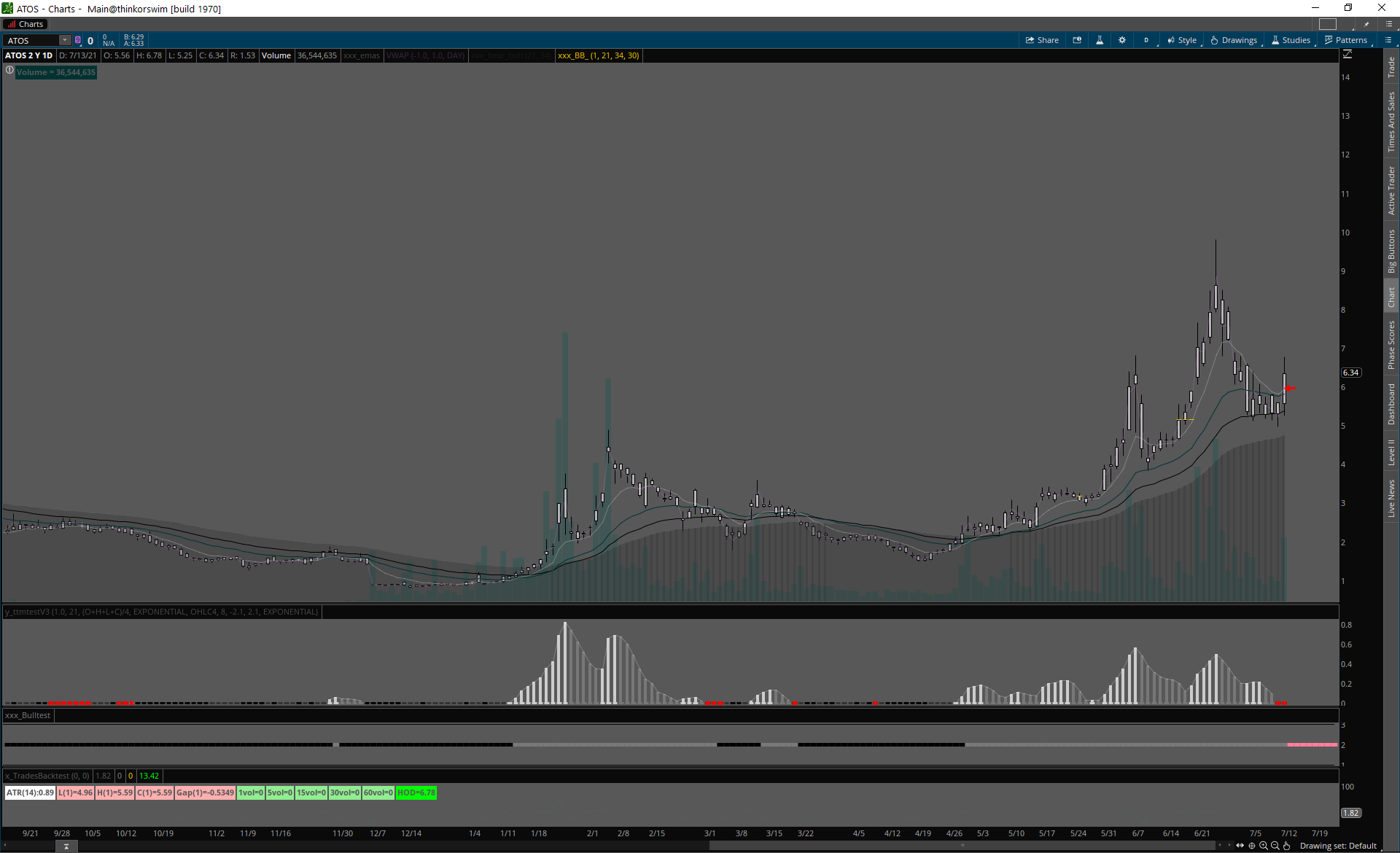Open the ATOS symbol dropdown arrow
Viewport: 1400px width, 853px height.
65,40
